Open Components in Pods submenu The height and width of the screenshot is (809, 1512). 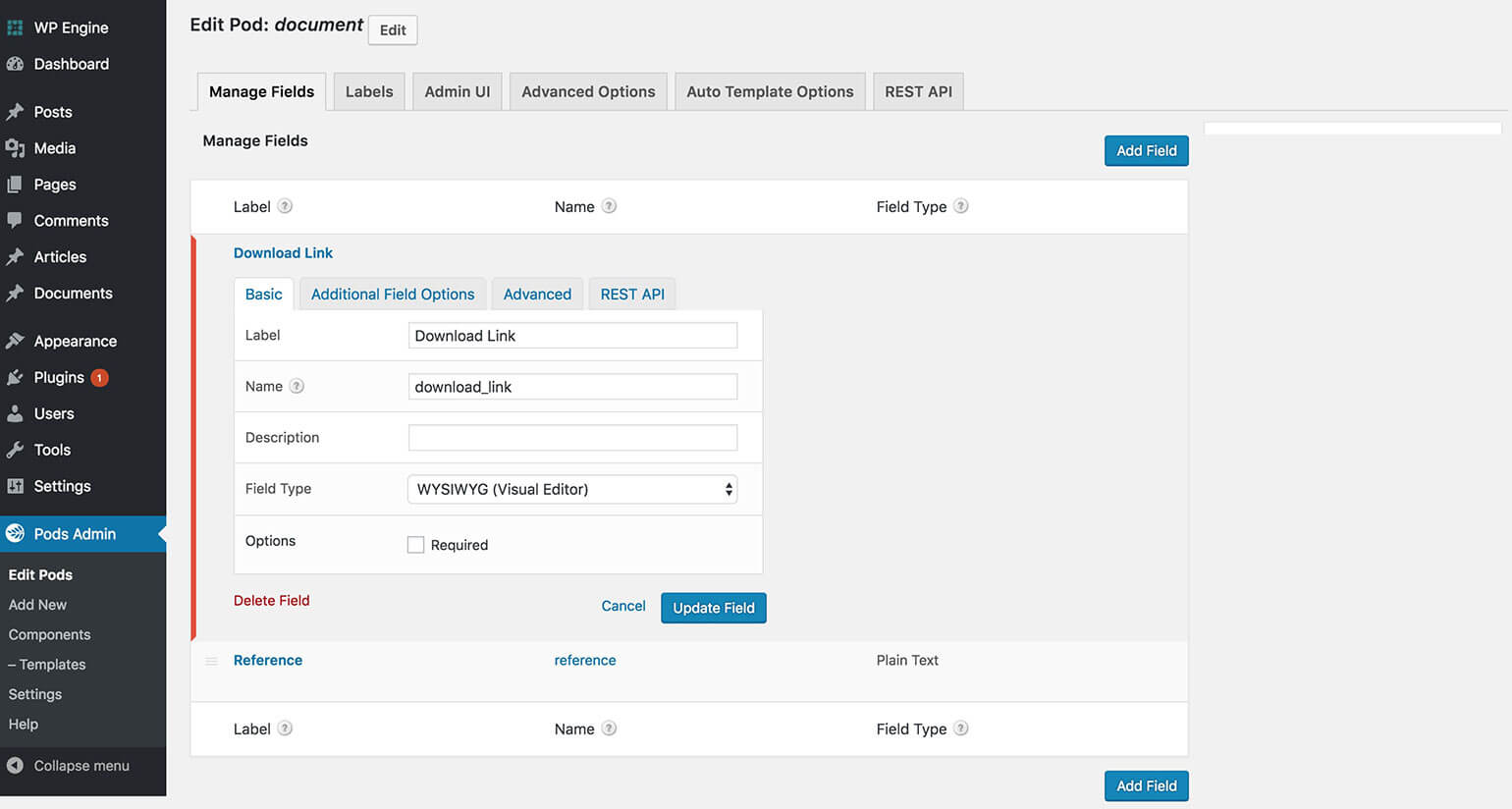[x=49, y=634]
